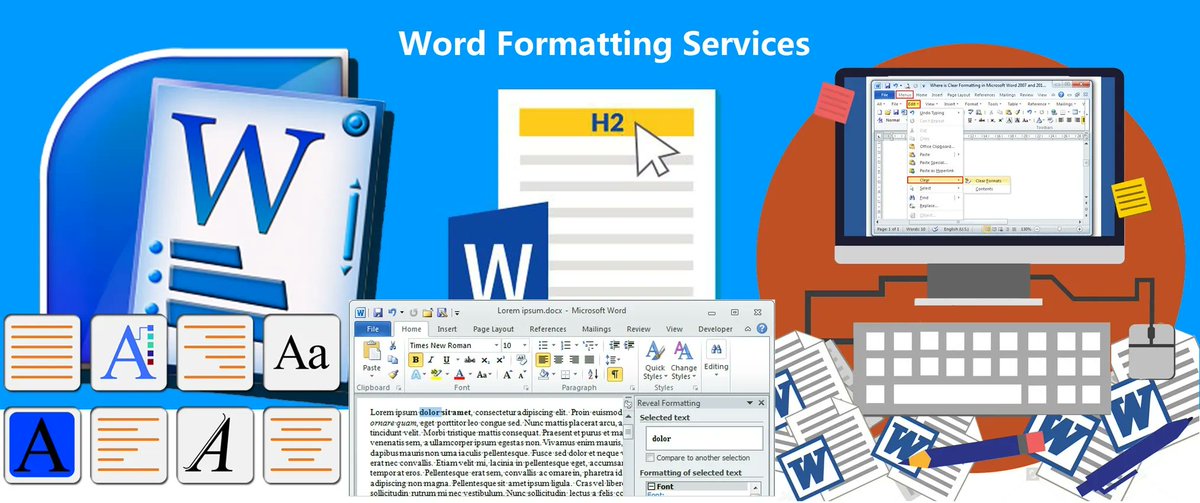1200x503 pixels.
Task: Toggle Strikethrough abc button
Action: pos(469,360)
